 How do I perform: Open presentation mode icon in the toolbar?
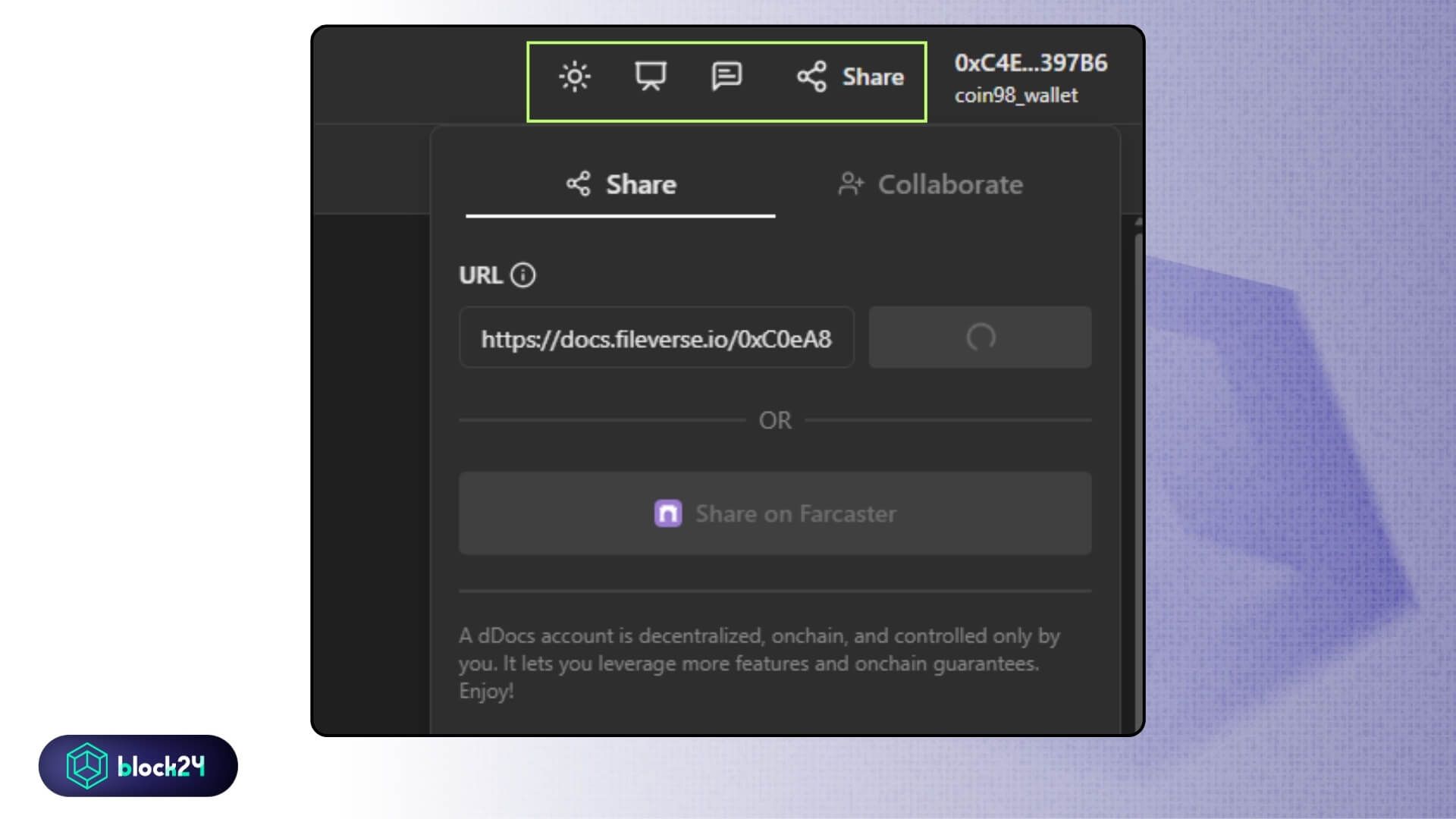point(650,77)
